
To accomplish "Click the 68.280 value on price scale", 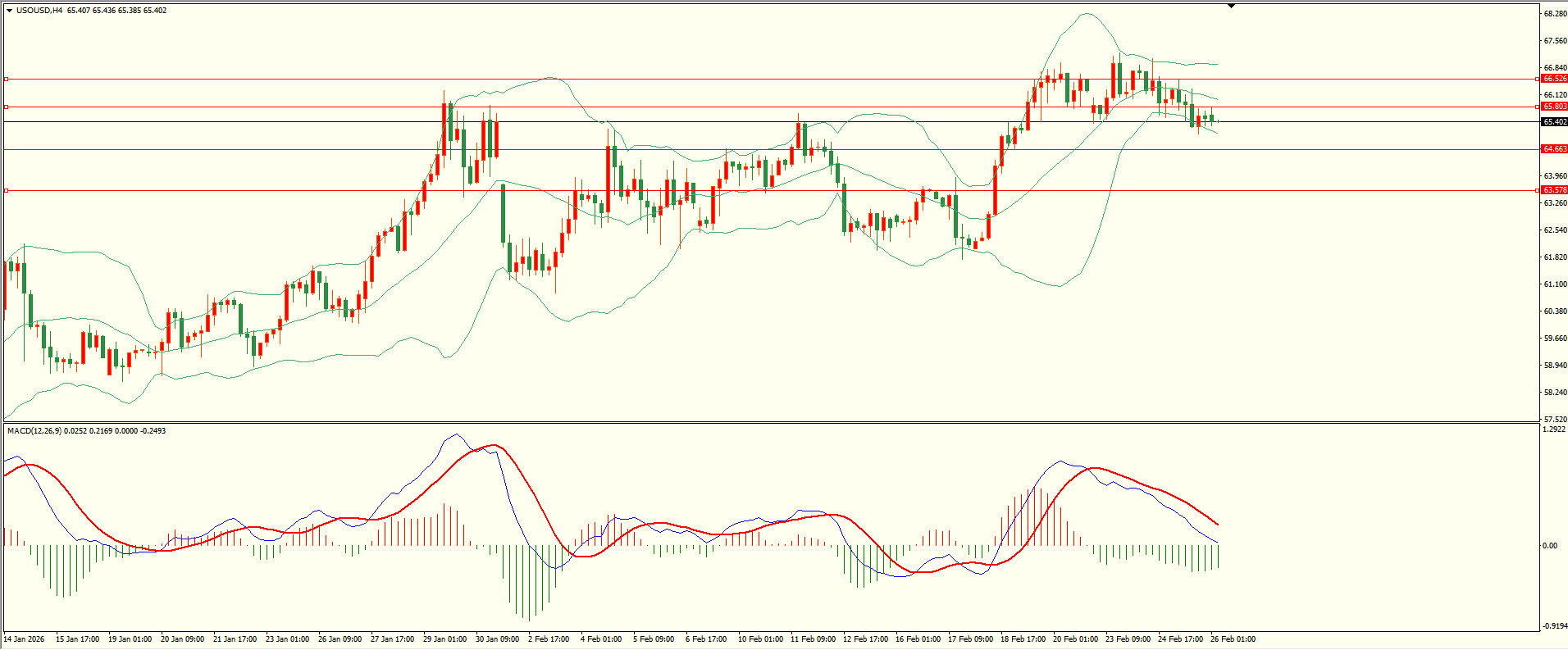I will (x=1555, y=14).
